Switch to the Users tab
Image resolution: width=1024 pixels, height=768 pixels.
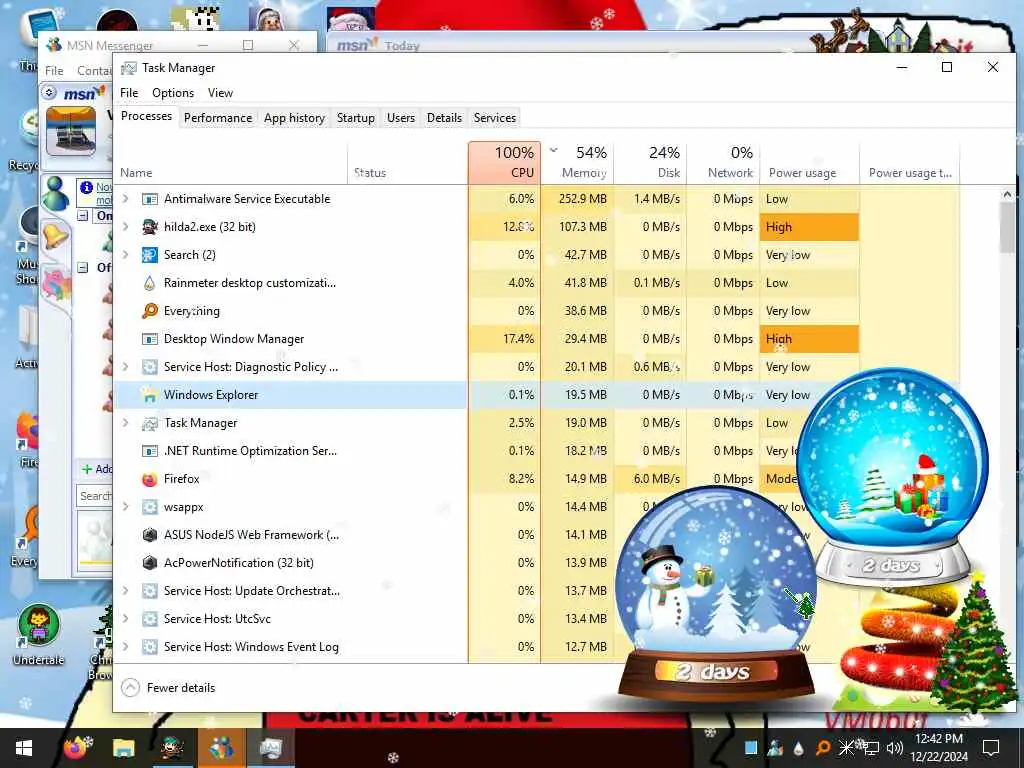[401, 118]
